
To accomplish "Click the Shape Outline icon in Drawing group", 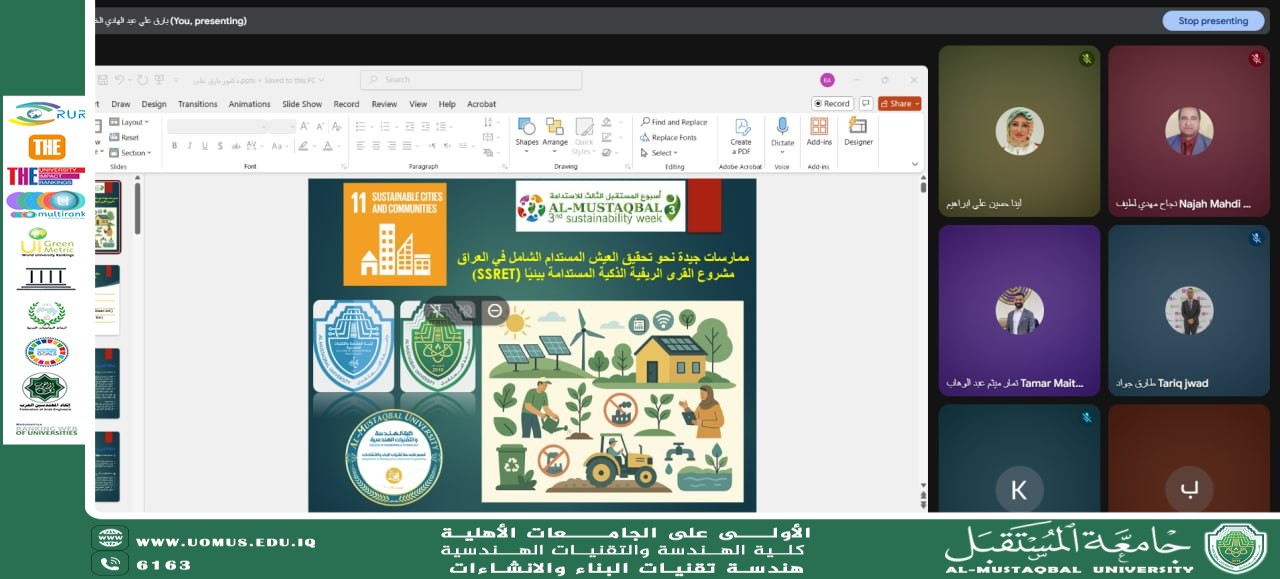I will pos(607,137).
